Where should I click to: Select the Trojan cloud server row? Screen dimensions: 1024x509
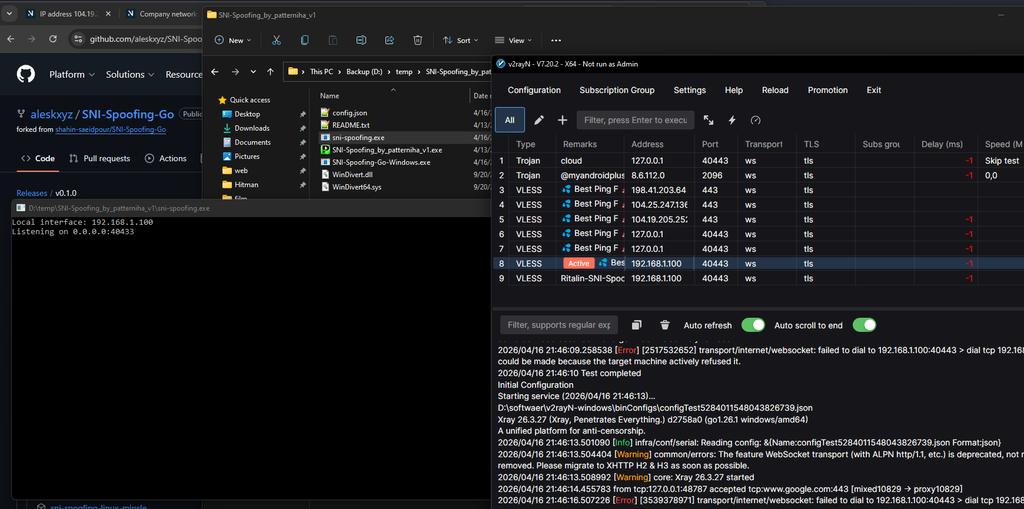point(758,160)
